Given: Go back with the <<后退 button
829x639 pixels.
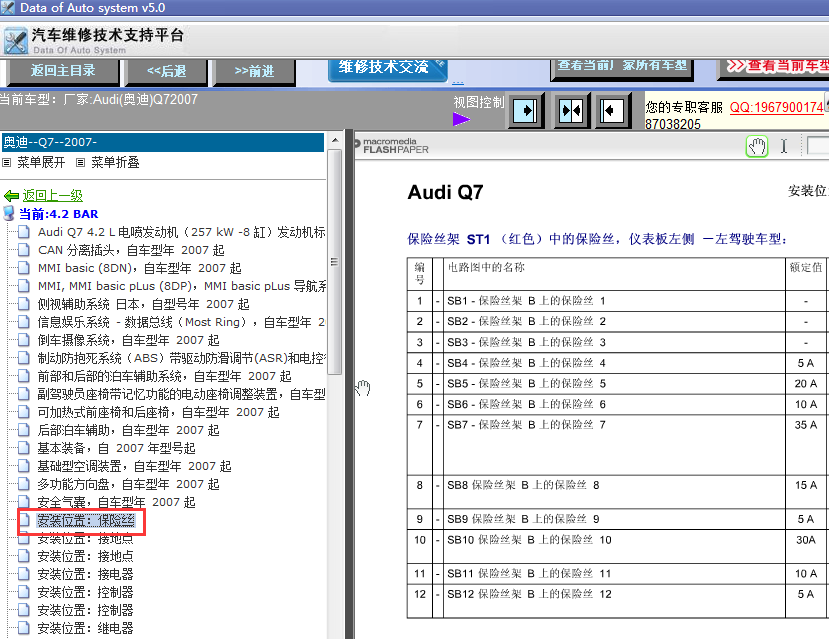Looking at the screenshot, I should (166, 71).
